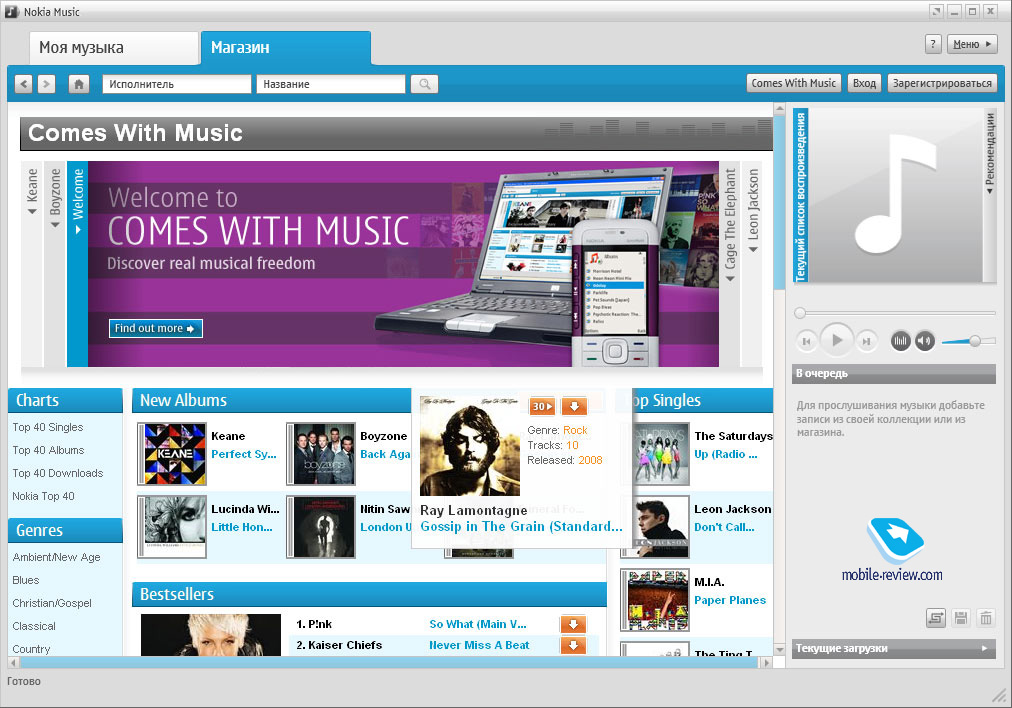Focus the Название title search field
1012x708 pixels.
click(x=330, y=84)
